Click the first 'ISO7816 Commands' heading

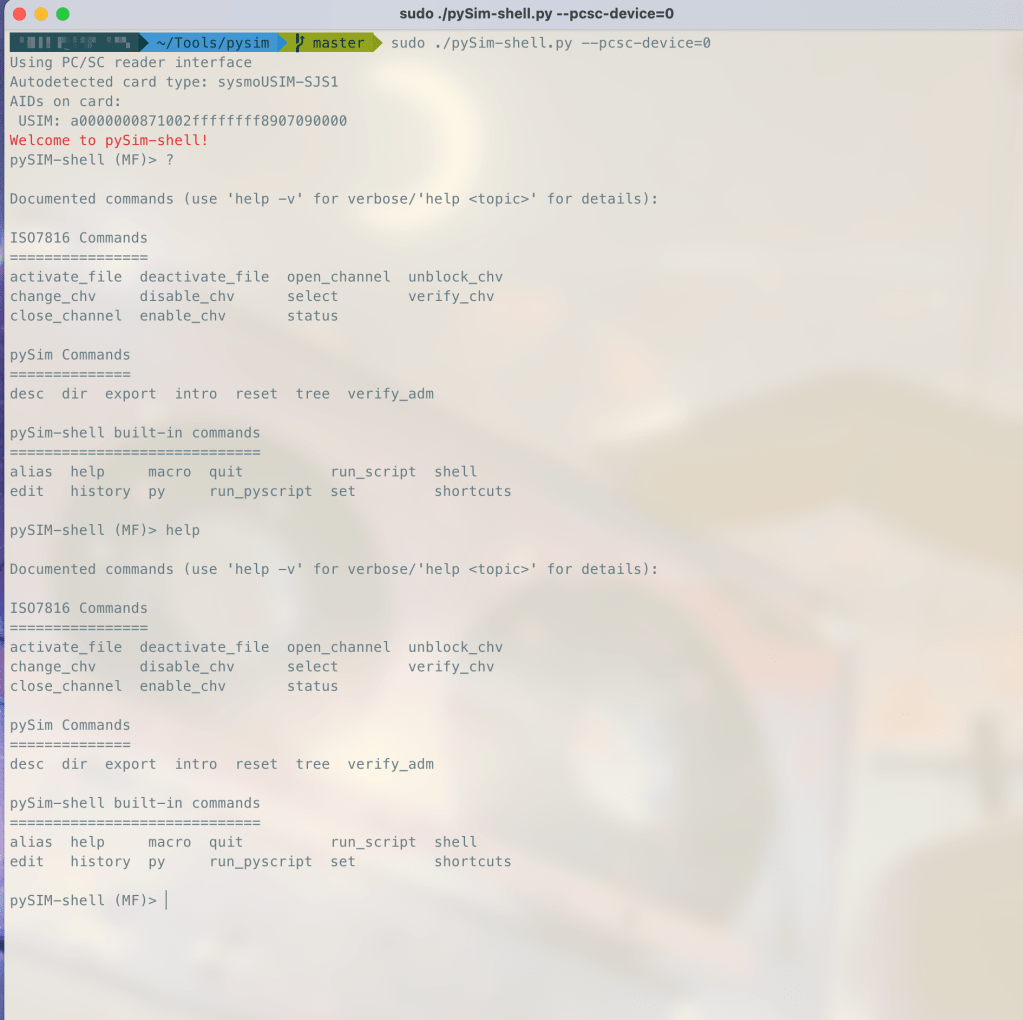(x=78, y=238)
